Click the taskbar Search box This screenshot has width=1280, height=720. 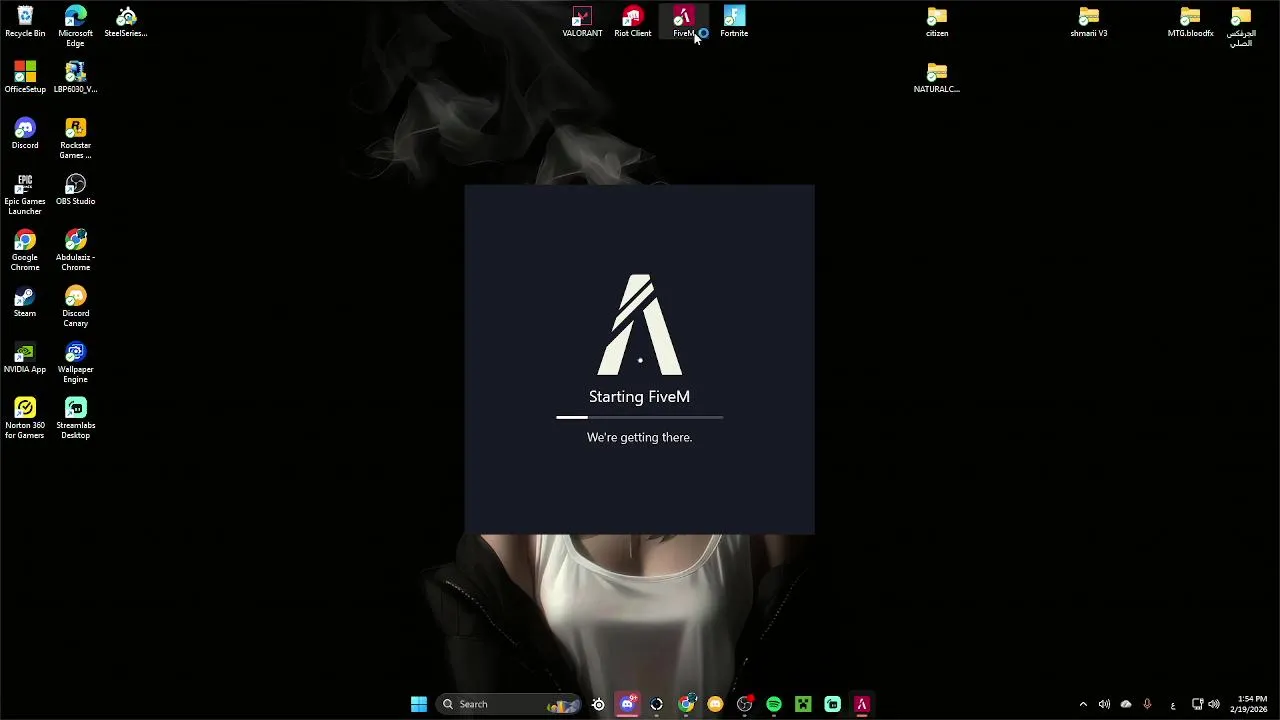[509, 704]
